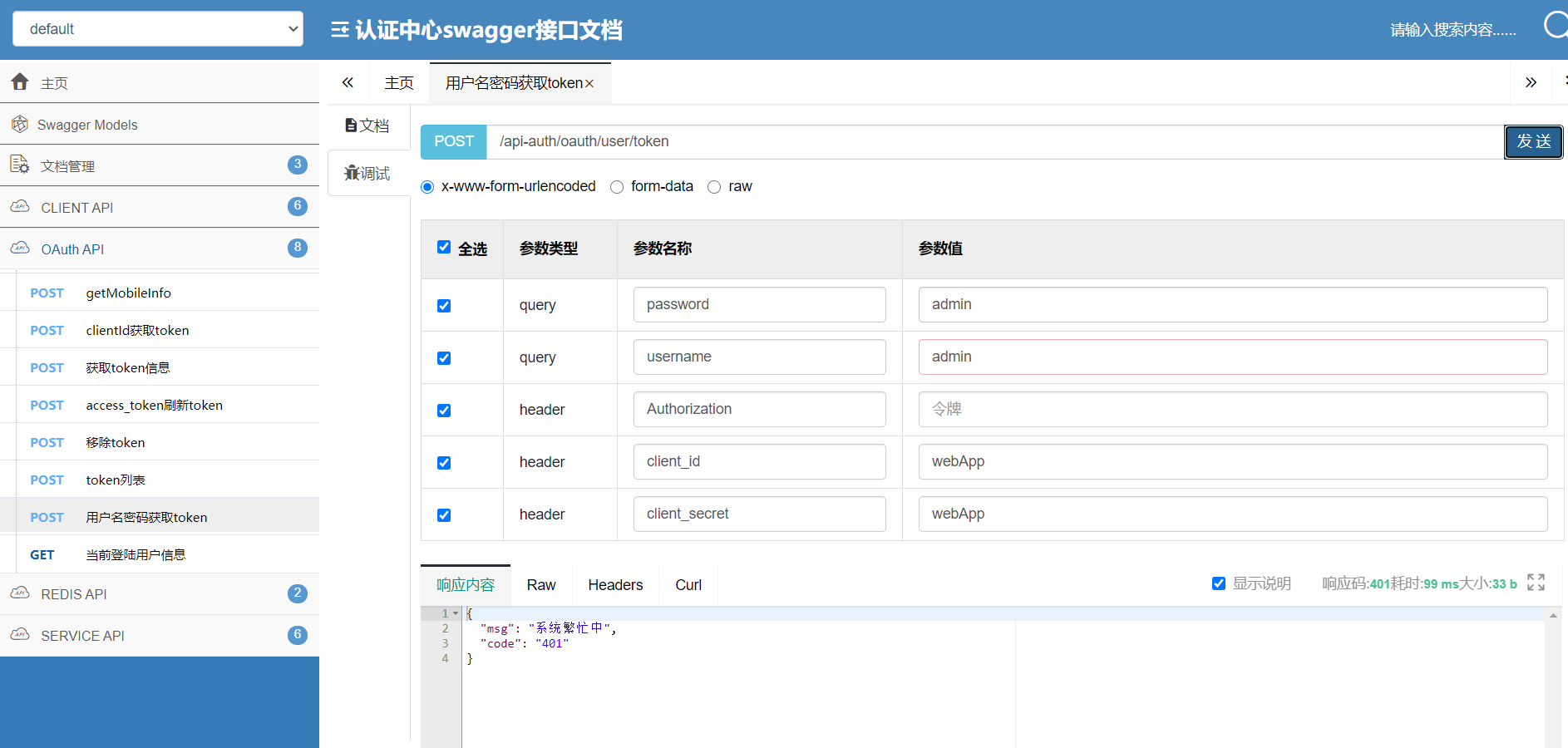This screenshot has height=748, width=1568.
Task: Select the raw radio option
Action: (x=714, y=187)
